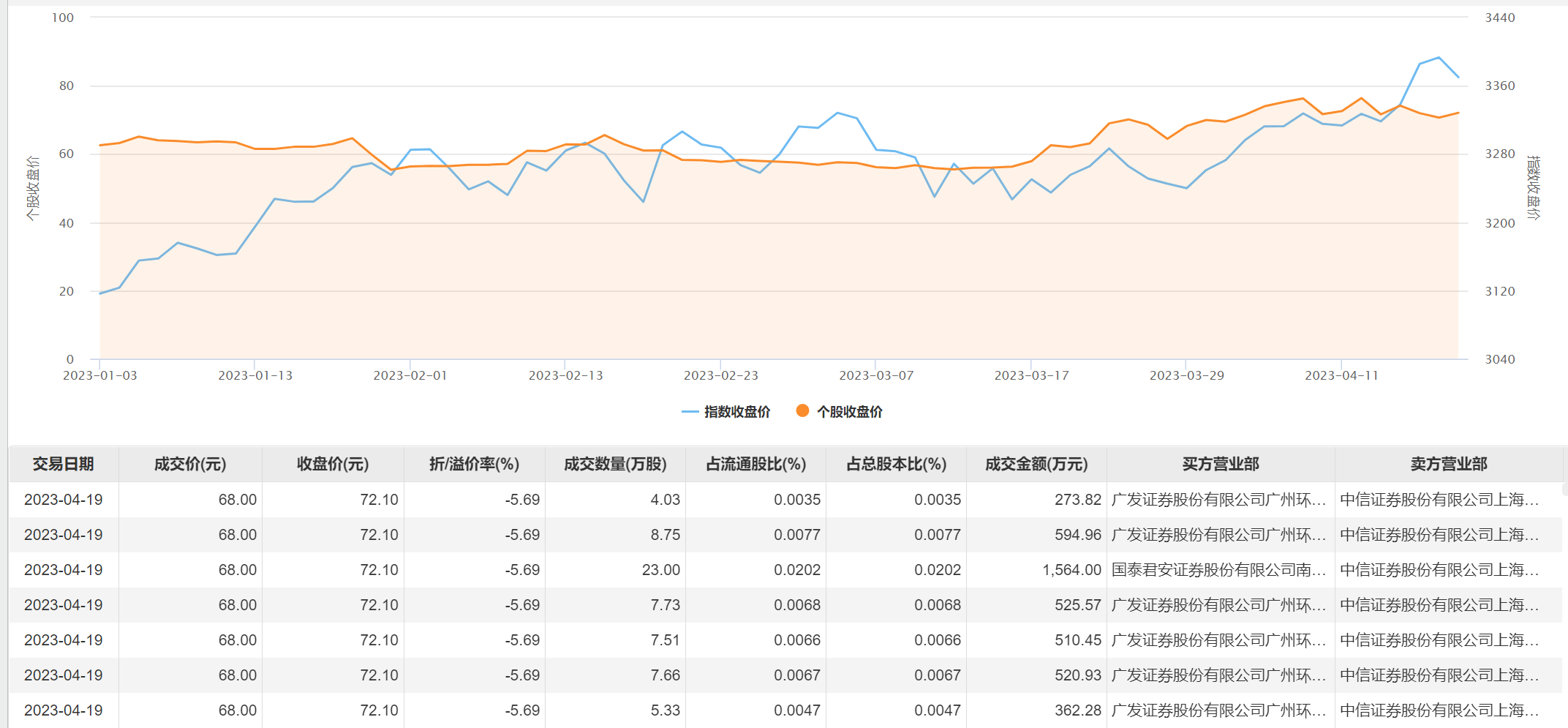
Task: Toggle the 指数收盘价 legend series
Action: tap(725, 412)
